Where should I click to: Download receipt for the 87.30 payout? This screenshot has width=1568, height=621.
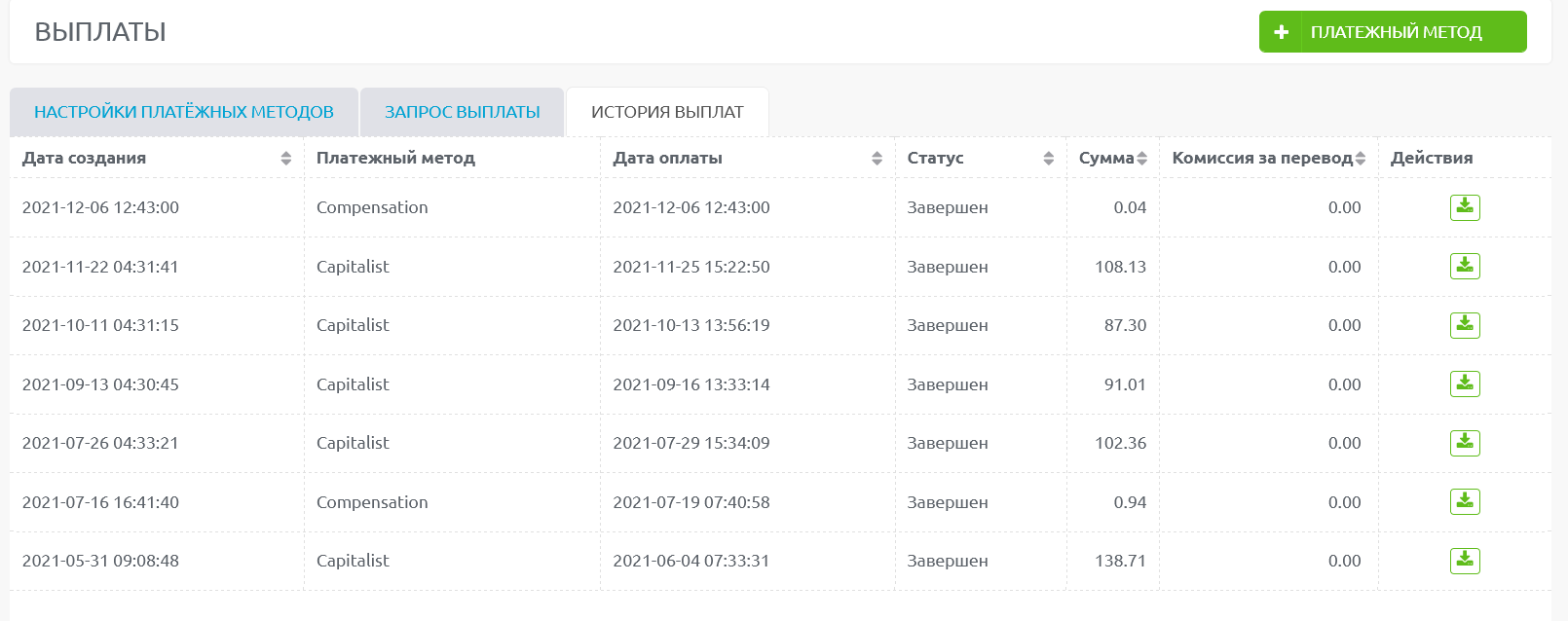(1465, 325)
